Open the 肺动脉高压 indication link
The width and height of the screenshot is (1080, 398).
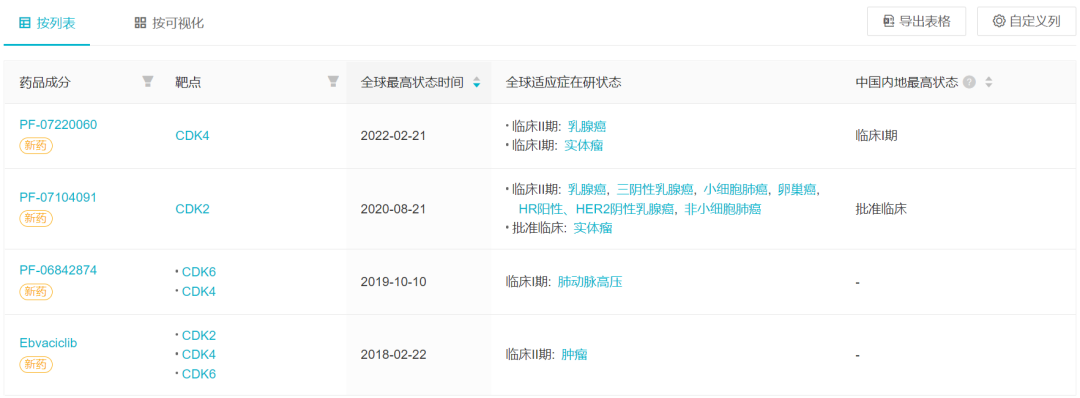pos(590,282)
